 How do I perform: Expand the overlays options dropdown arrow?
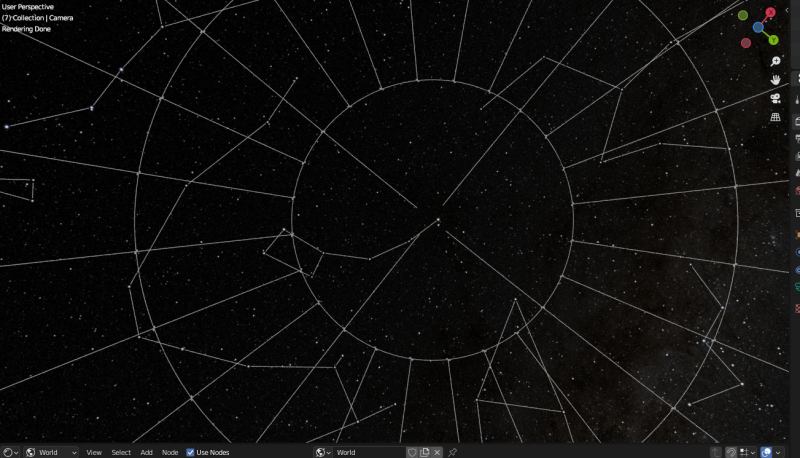[781, 452]
